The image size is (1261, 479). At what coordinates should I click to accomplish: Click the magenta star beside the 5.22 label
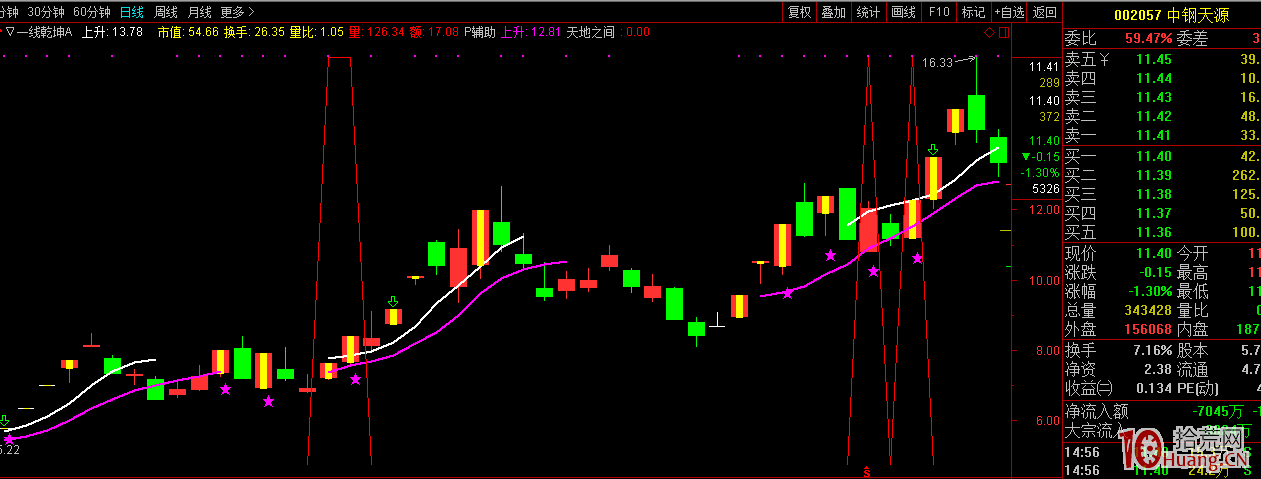tap(9, 438)
